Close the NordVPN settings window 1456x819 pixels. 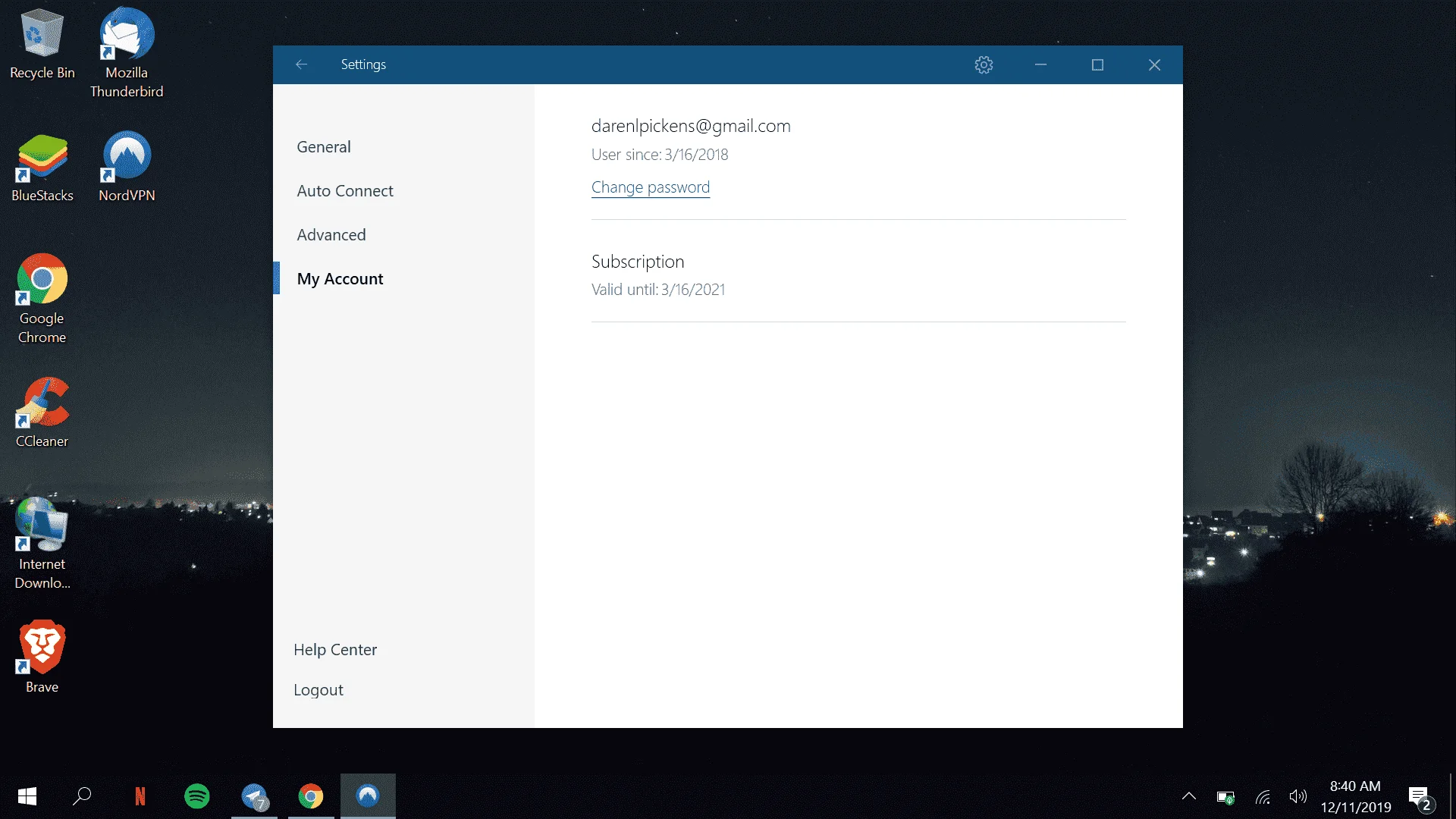click(x=1154, y=64)
